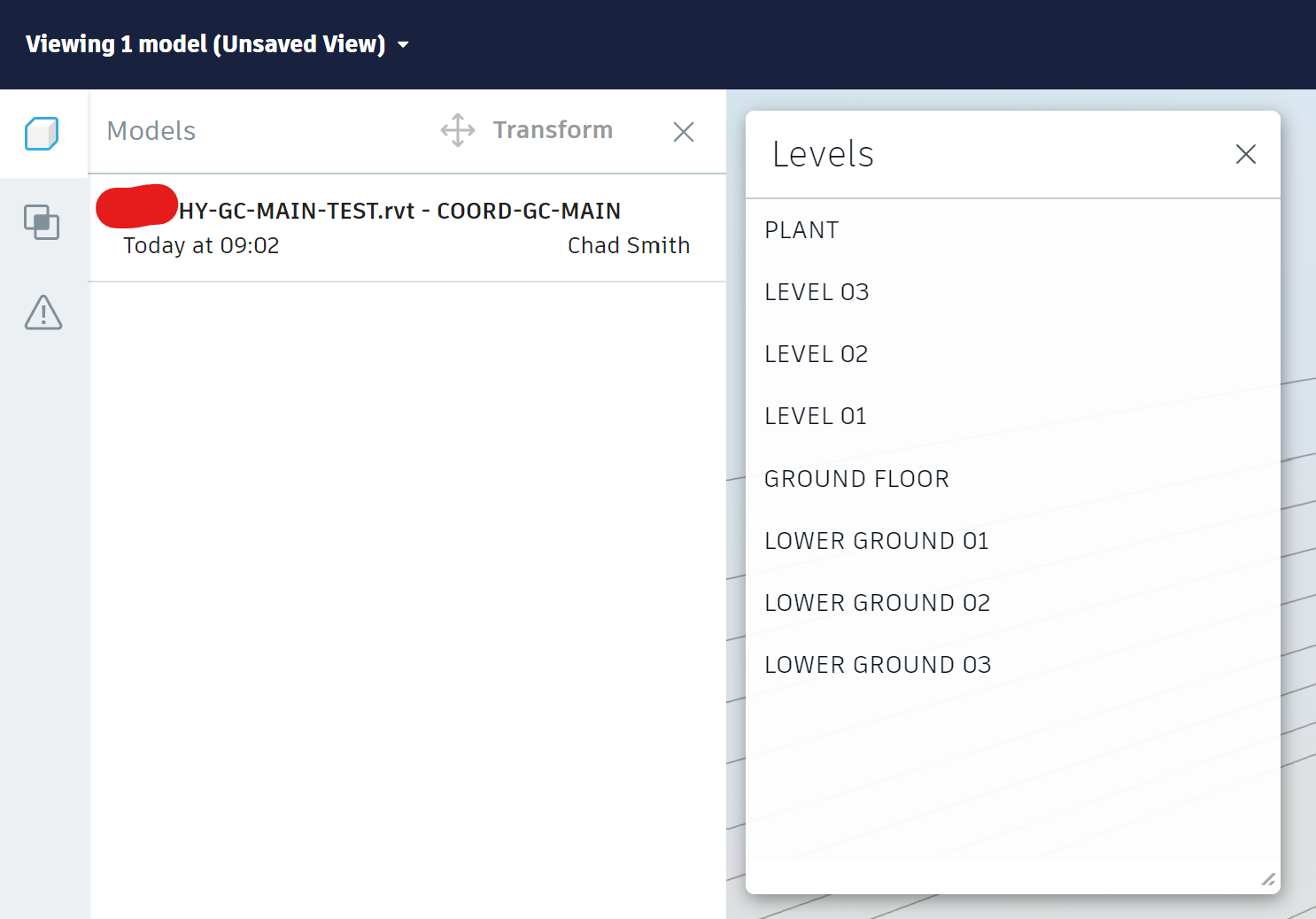Toggle LEVEL 02 visibility
Screen dimensions: 1316x919
(816, 353)
